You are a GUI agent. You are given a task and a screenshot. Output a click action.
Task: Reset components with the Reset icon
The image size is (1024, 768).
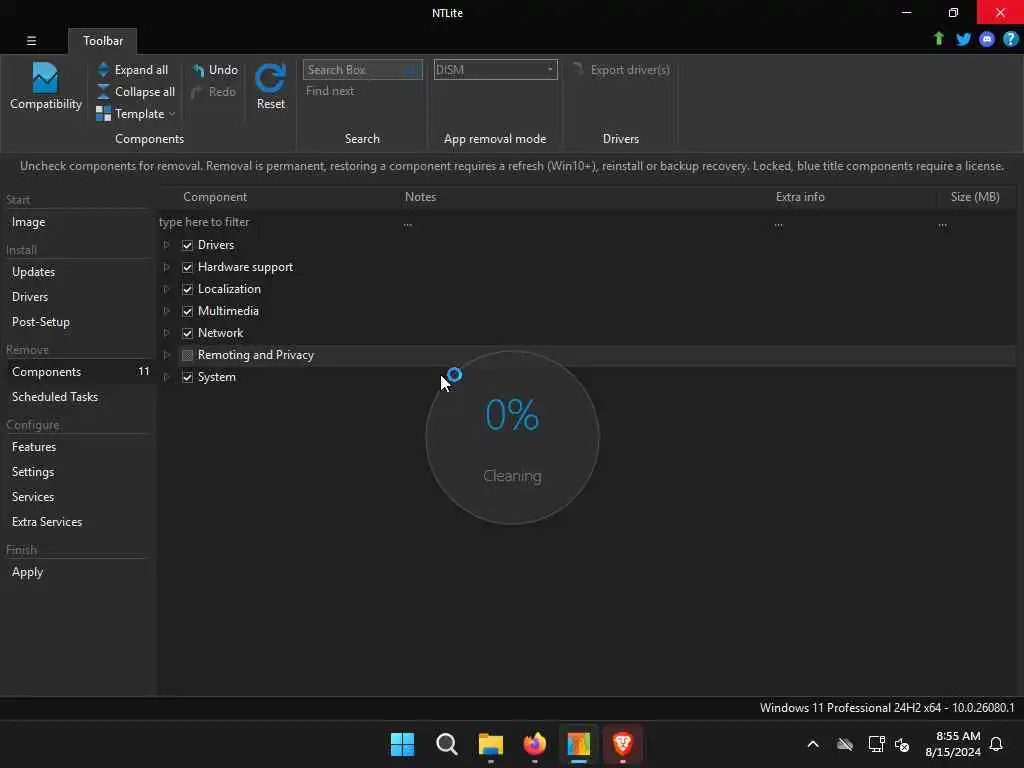(x=270, y=86)
